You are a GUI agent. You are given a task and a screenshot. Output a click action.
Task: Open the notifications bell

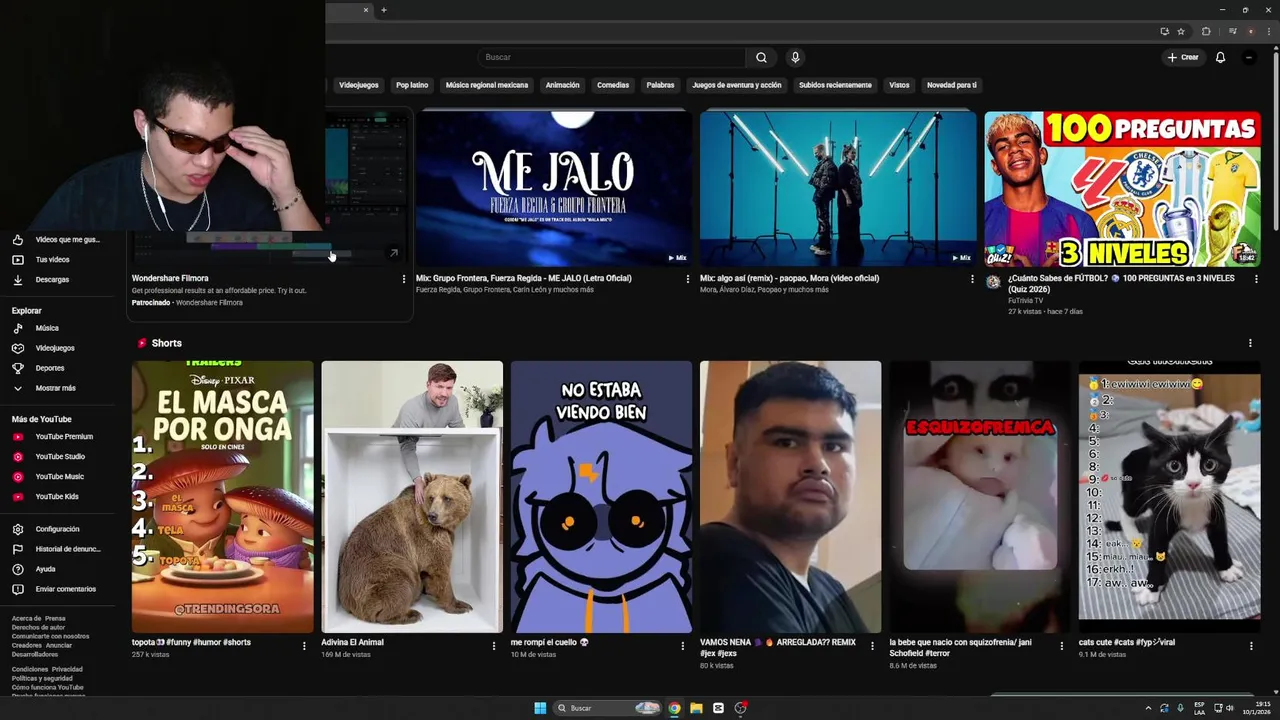coord(1220,57)
